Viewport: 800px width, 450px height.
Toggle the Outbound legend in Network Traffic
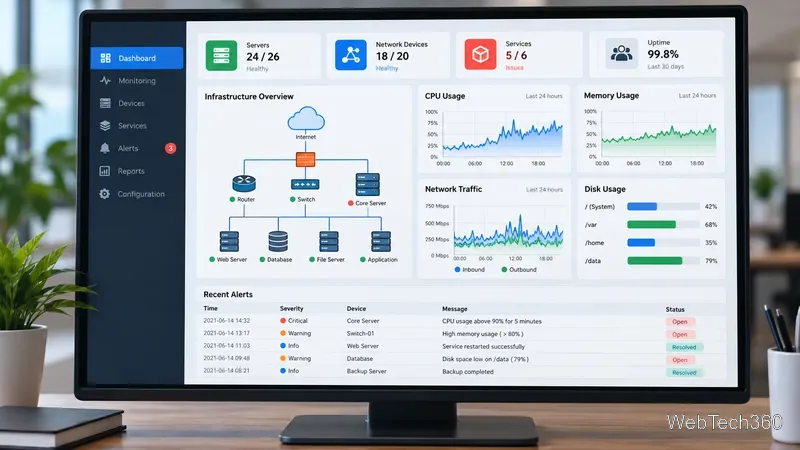coord(519,269)
